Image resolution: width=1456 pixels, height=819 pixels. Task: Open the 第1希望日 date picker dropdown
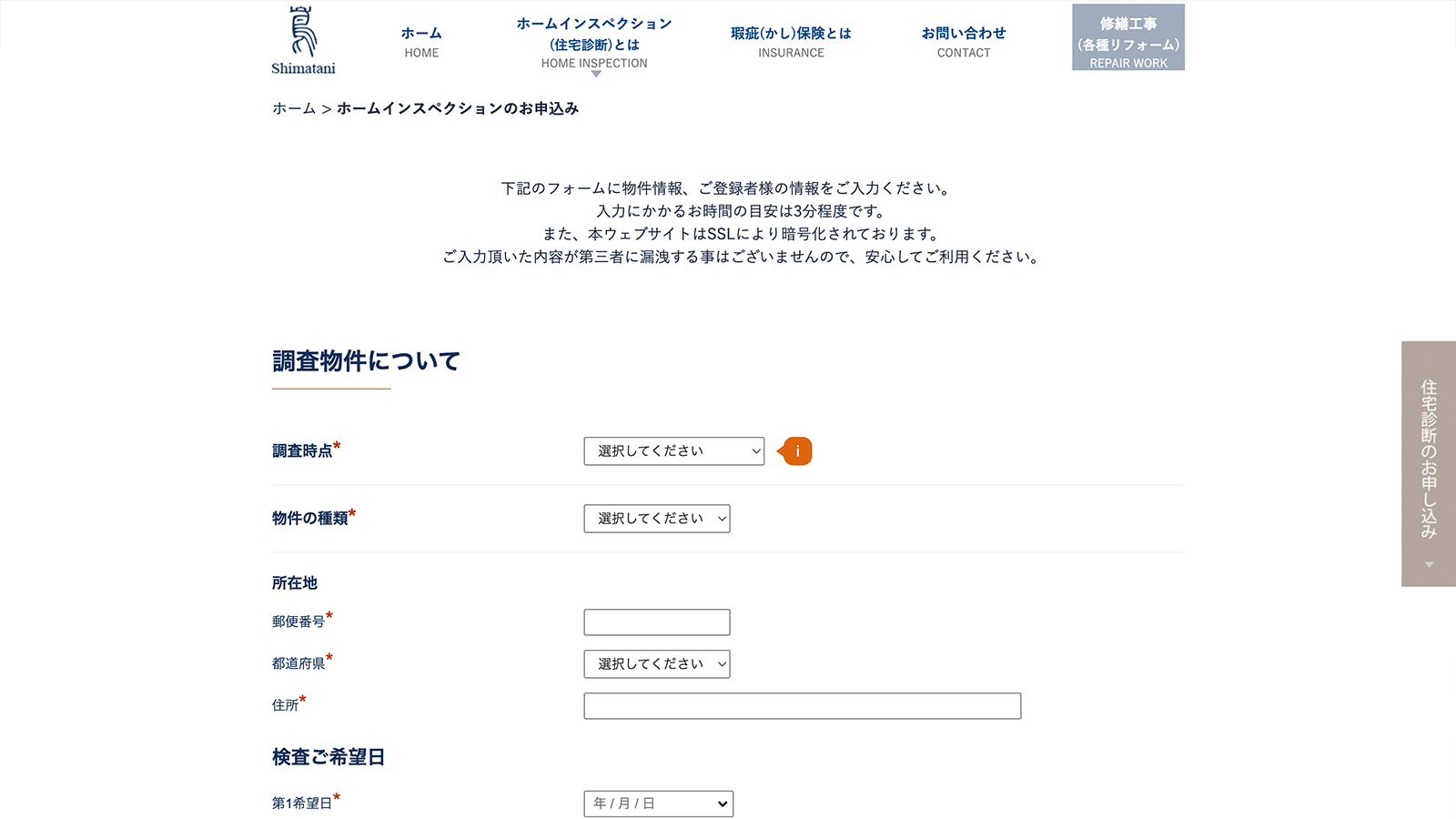point(658,804)
